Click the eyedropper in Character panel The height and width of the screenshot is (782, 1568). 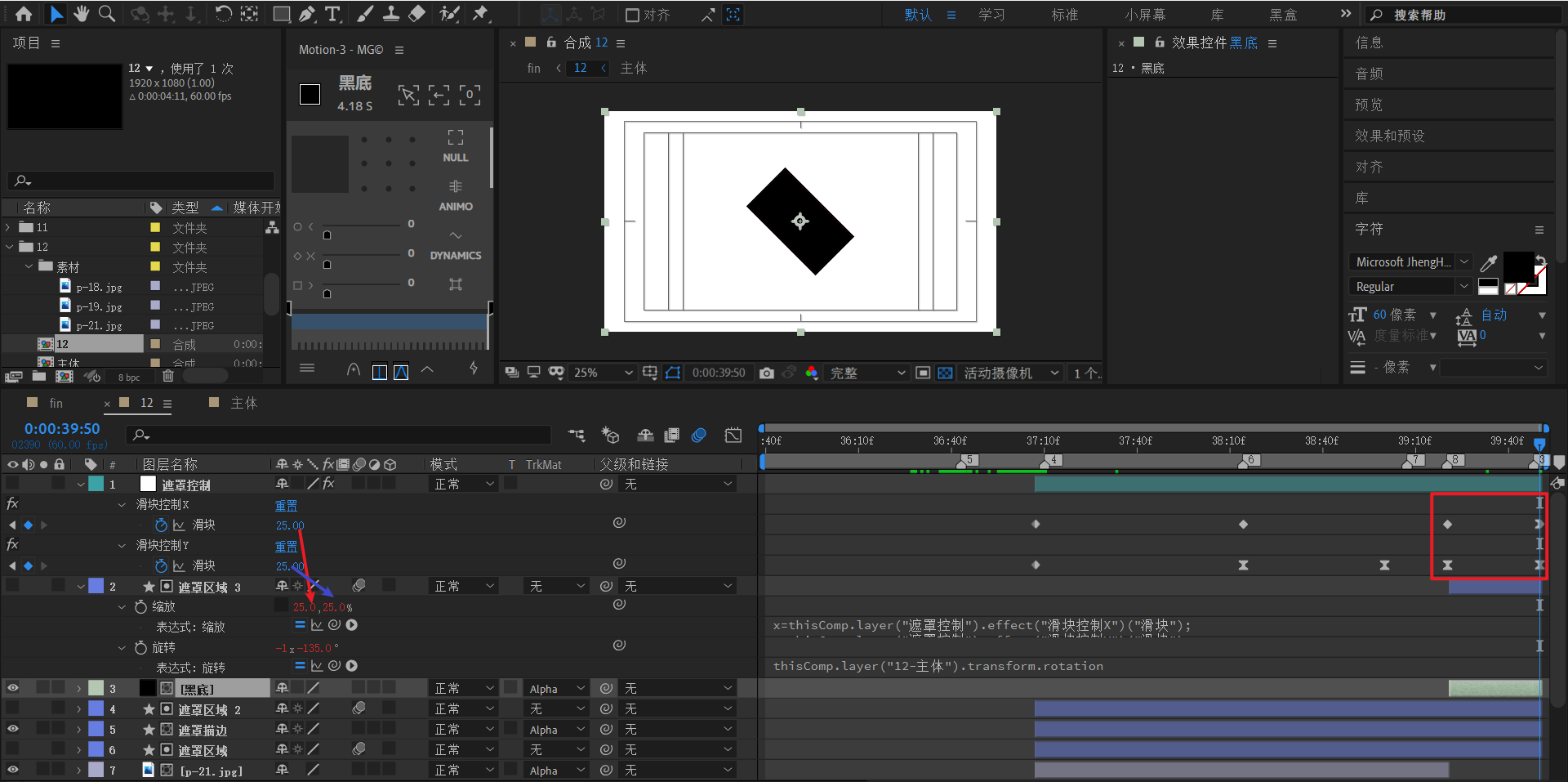pos(1489,262)
